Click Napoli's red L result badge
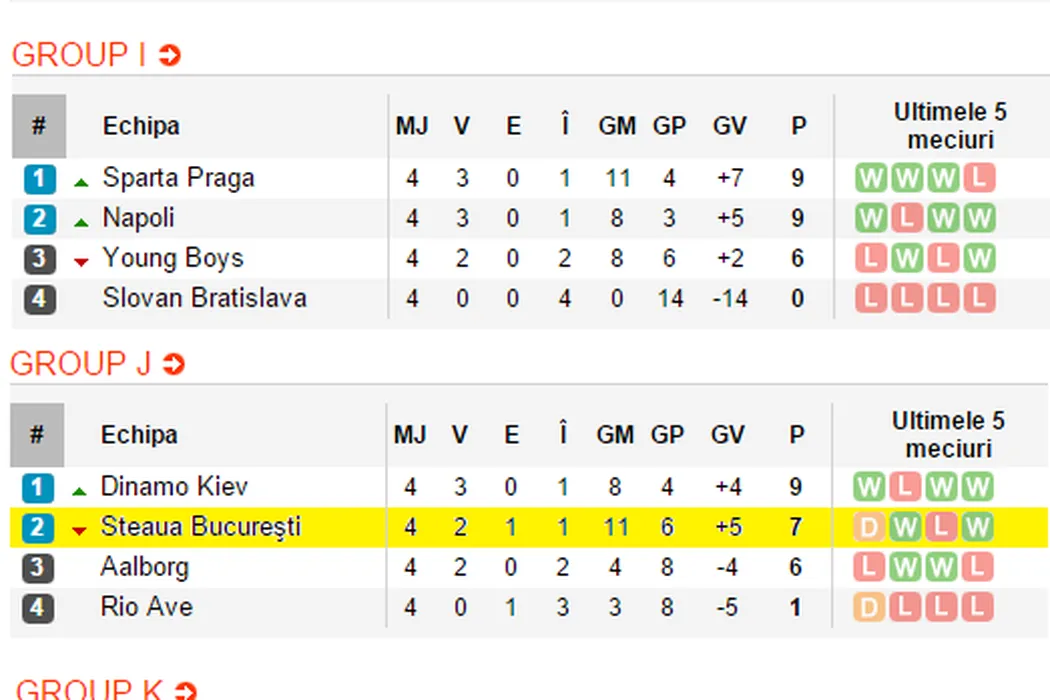Image resolution: width=1050 pixels, height=700 pixels. click(907, 219)
